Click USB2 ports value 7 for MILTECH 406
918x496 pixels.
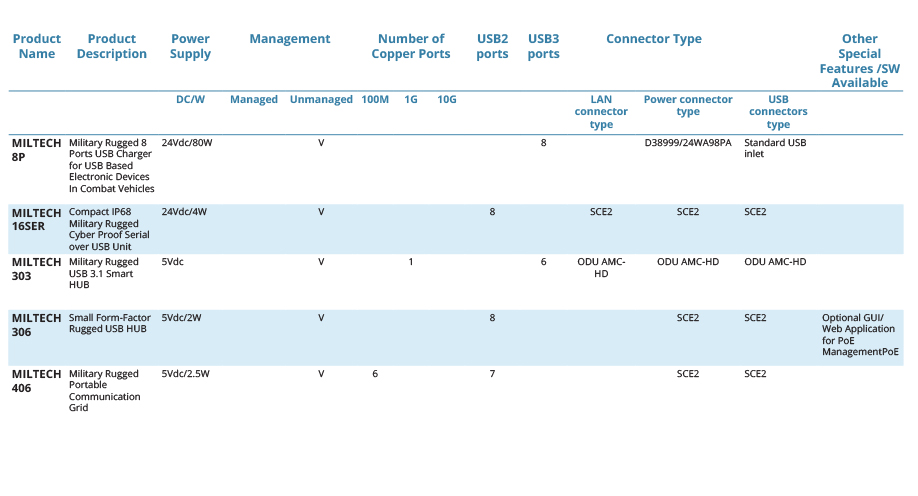492,374
